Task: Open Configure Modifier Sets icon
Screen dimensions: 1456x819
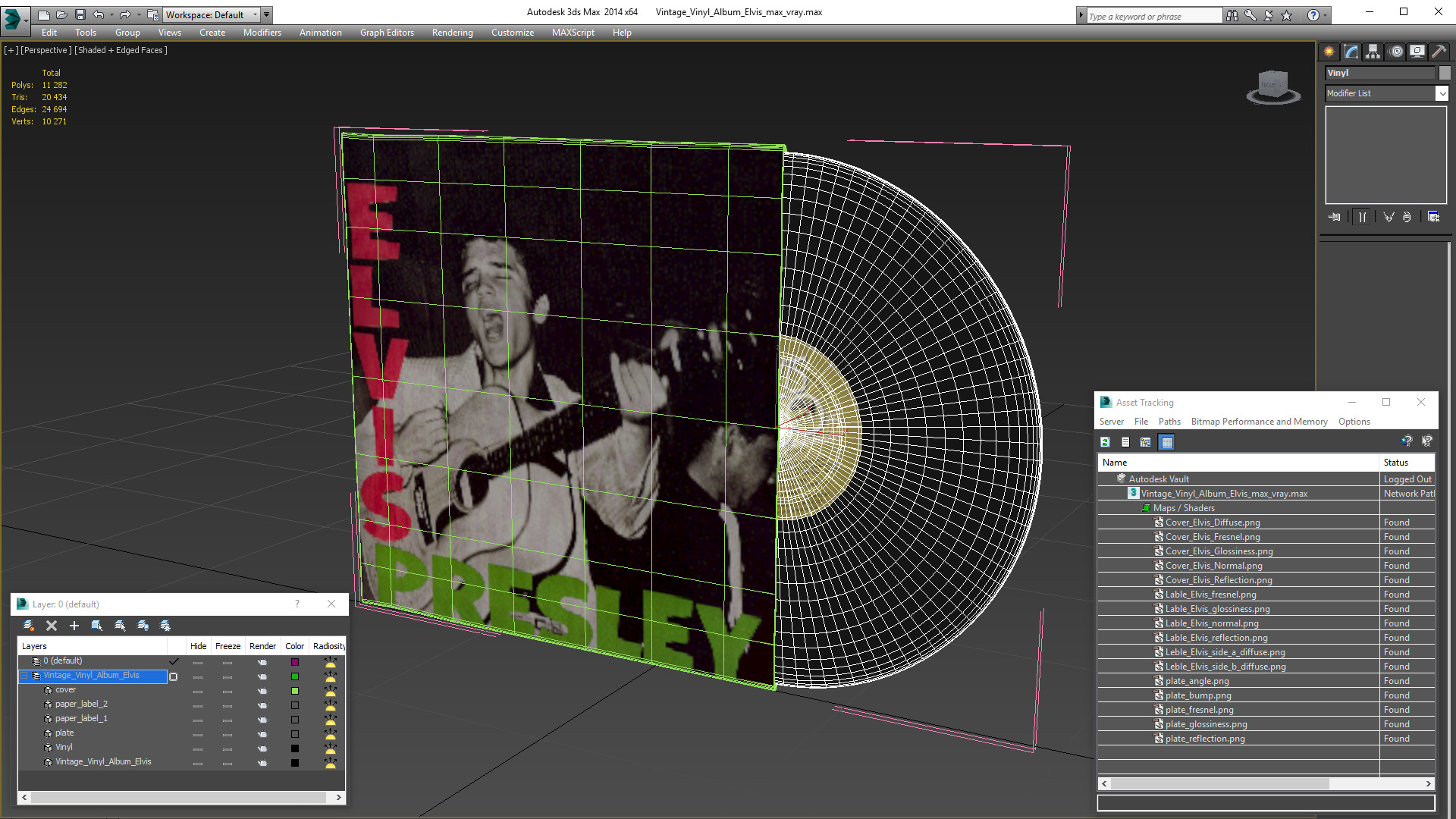Action: [1433, 217]
